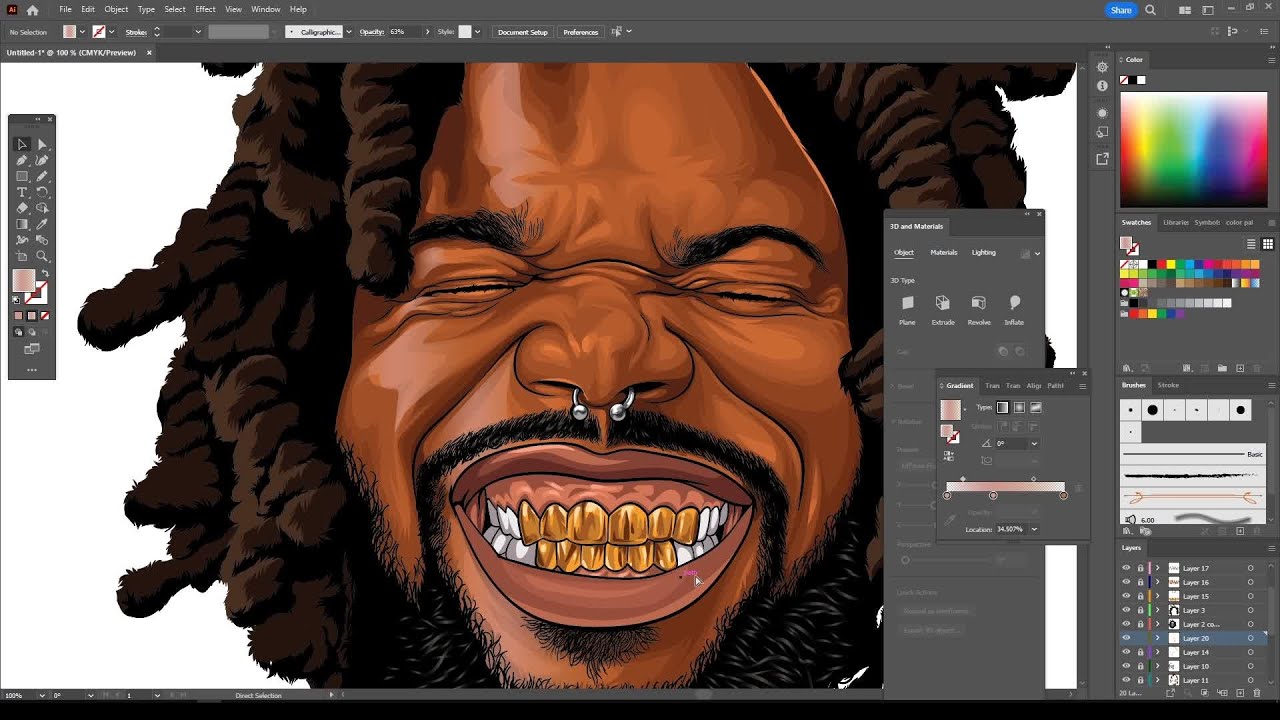This screenshot has width=1280, height=720.
Task: Choose the Type tool
Action: pos(22,192)
